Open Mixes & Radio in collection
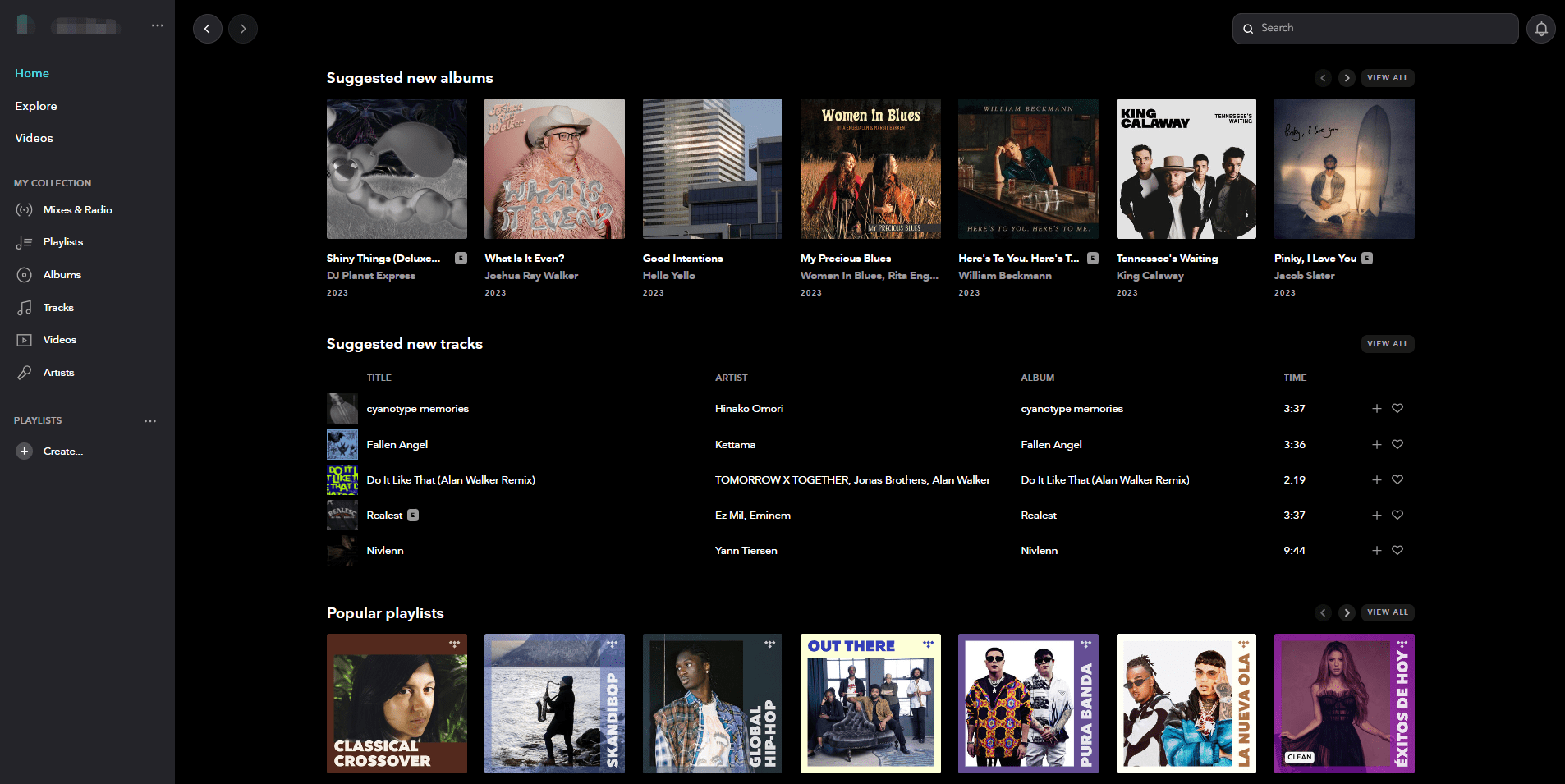The width and height of the screenshot is (1565, 784). point(77,210)
